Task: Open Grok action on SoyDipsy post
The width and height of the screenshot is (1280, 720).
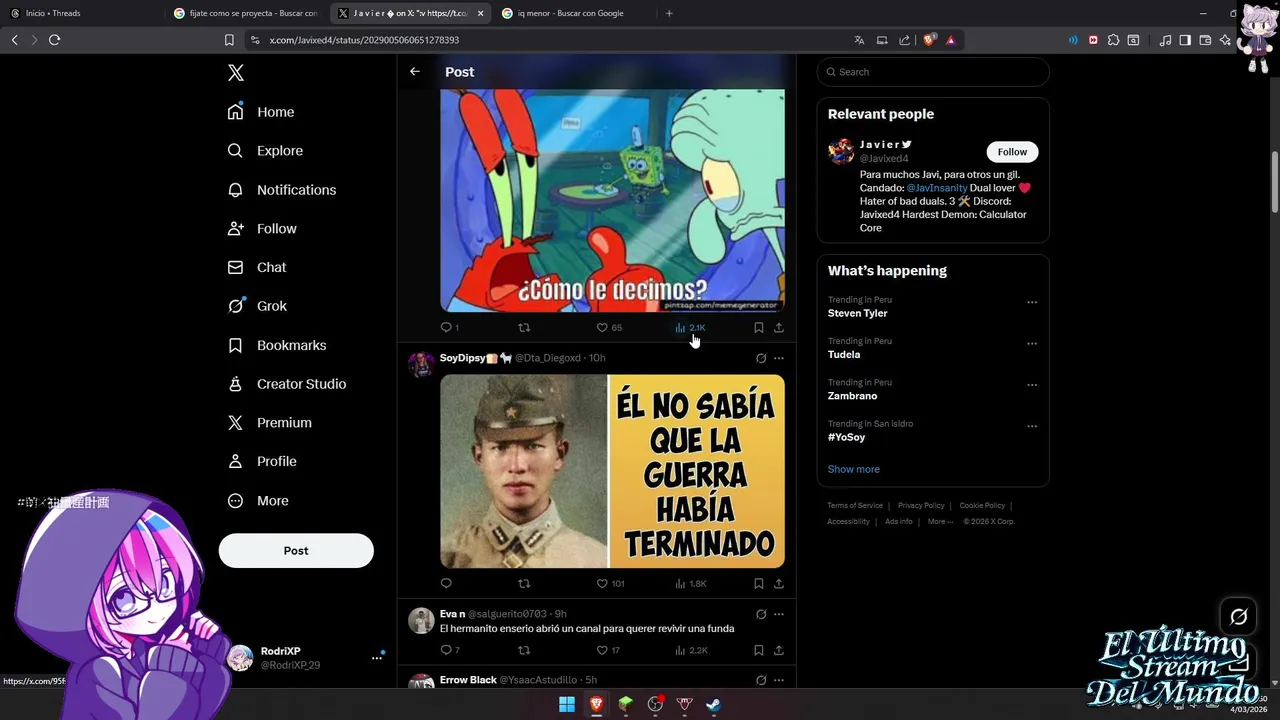Action: (x=761, y=358)
